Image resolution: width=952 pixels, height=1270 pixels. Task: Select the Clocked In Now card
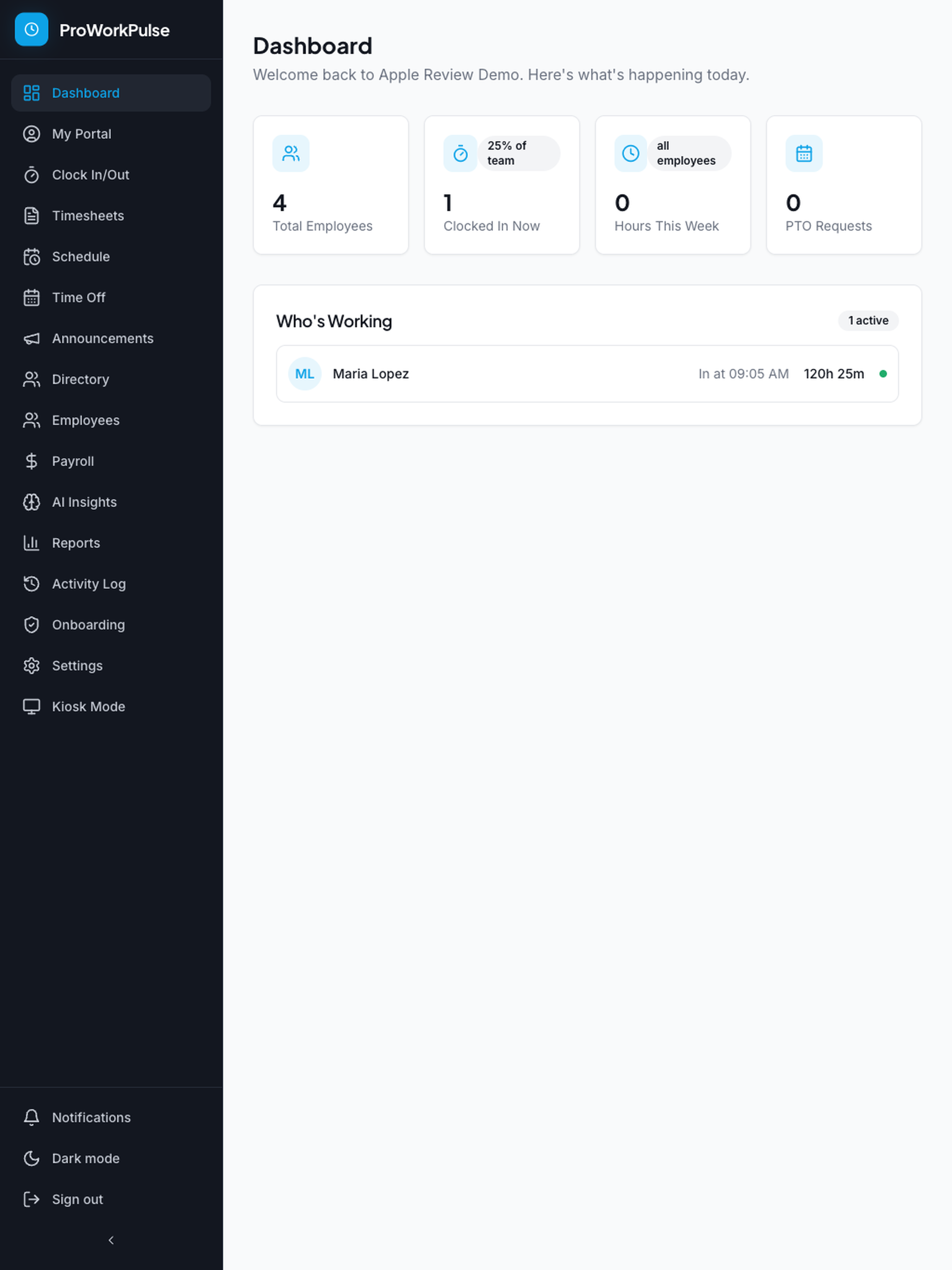(x=502, y=185)
